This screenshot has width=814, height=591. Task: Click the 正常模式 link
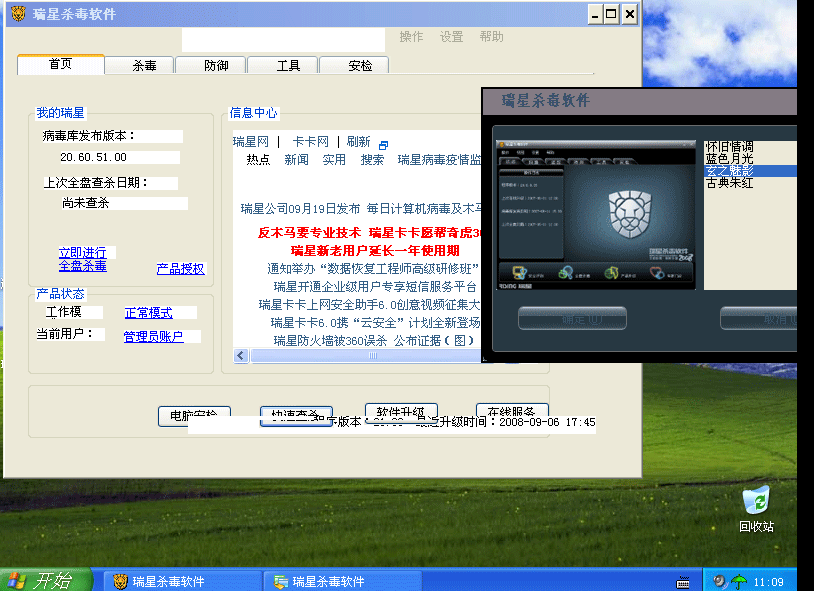tap(148, 313)
